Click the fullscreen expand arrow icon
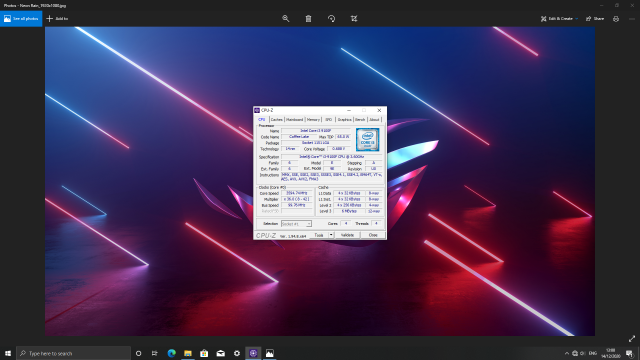This screenshot has width=640, height=360. coord(632,339)
